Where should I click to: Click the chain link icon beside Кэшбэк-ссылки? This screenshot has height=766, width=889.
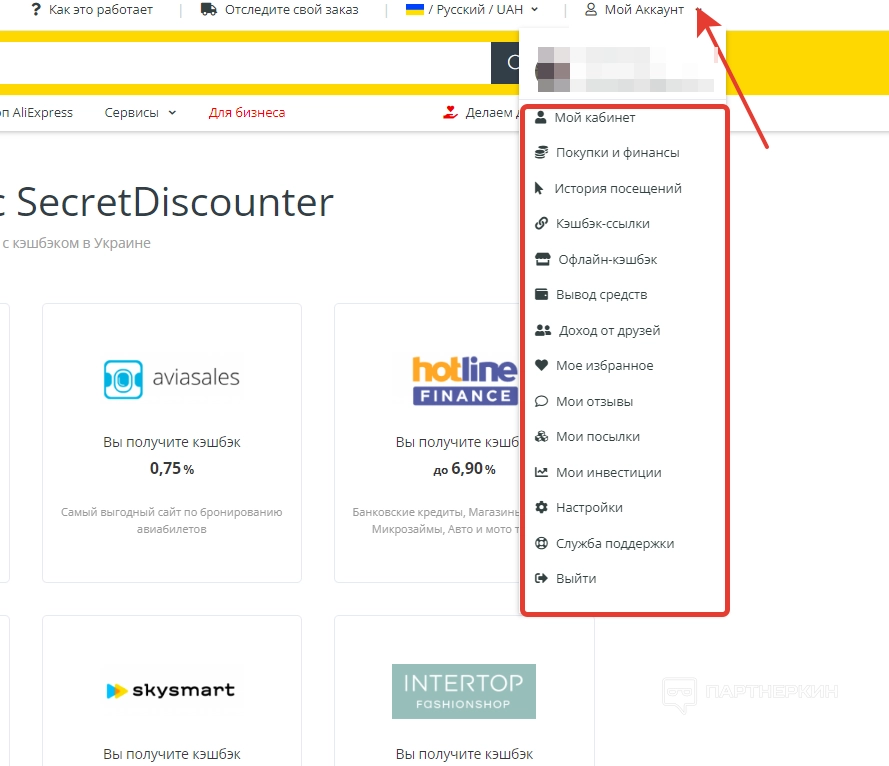(541, 223)
